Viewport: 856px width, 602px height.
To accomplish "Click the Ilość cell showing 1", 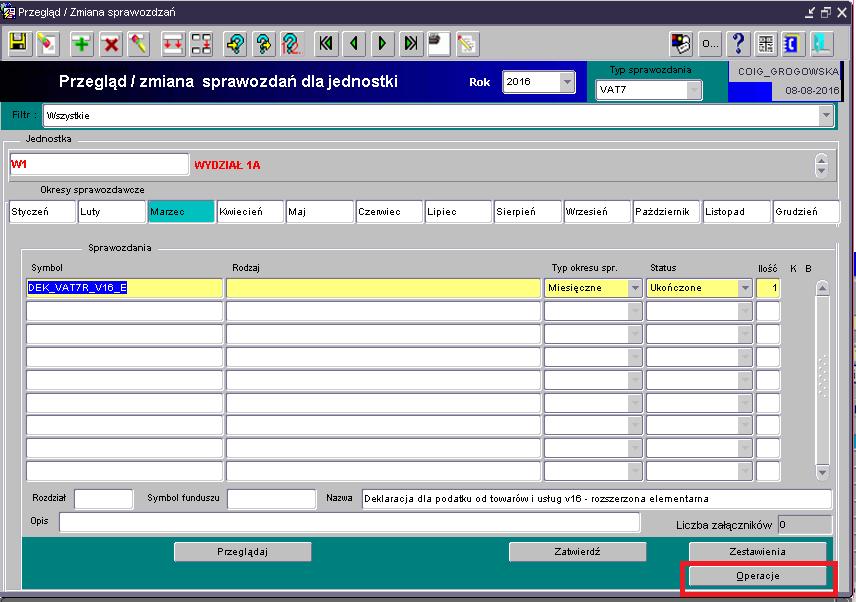I will tap(768, 288).
